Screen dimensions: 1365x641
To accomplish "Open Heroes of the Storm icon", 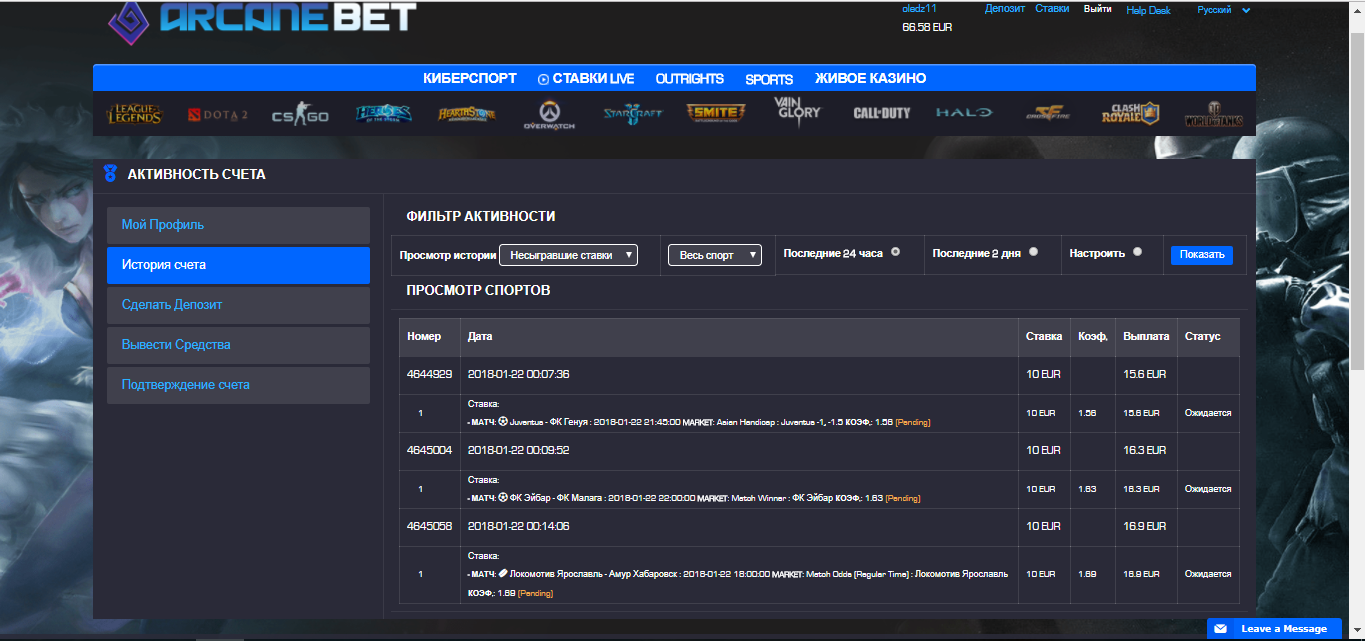I will [383, 114].
